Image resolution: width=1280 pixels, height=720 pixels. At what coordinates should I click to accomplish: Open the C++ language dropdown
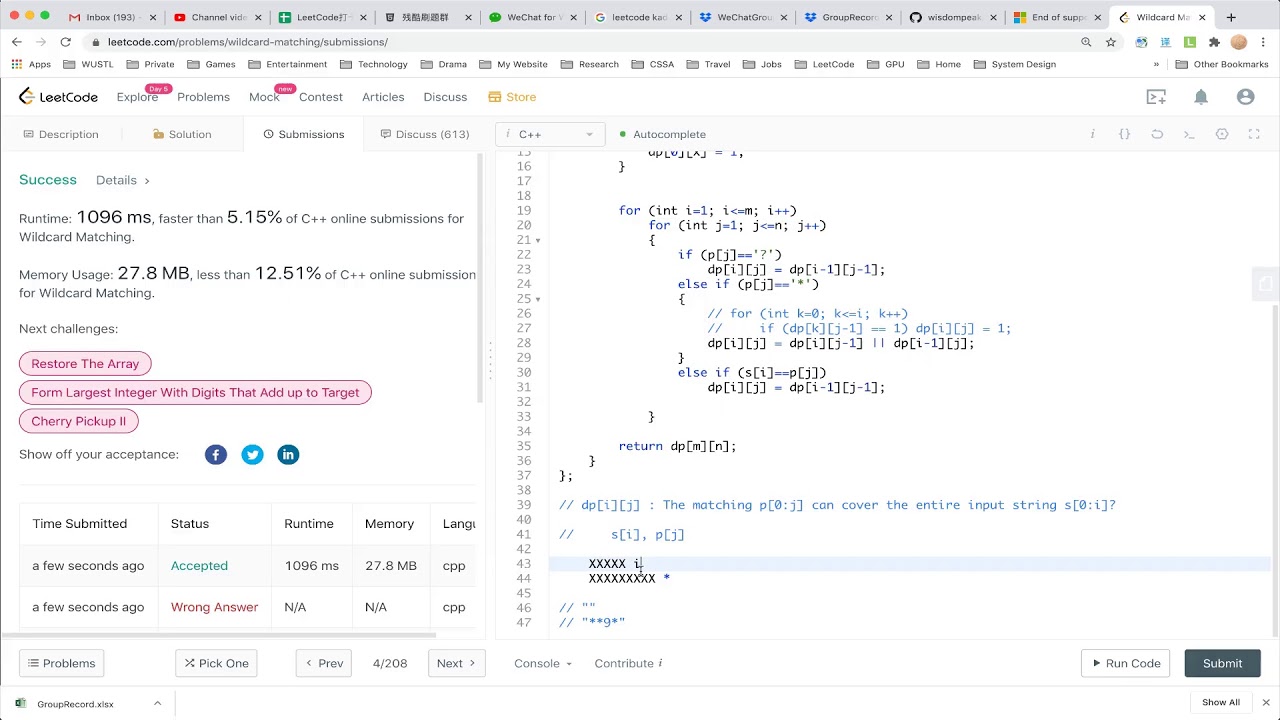550,134
